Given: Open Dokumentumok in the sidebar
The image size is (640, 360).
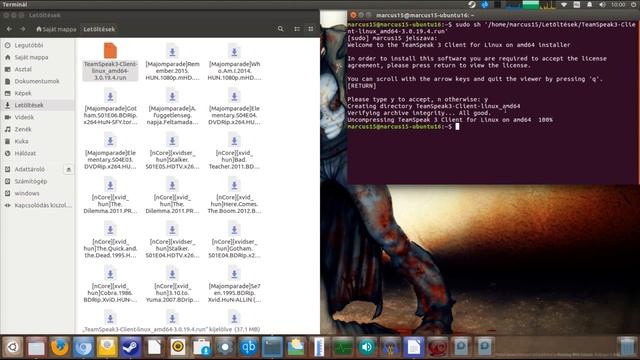Looking at the screenshot, I should point(38,81).
